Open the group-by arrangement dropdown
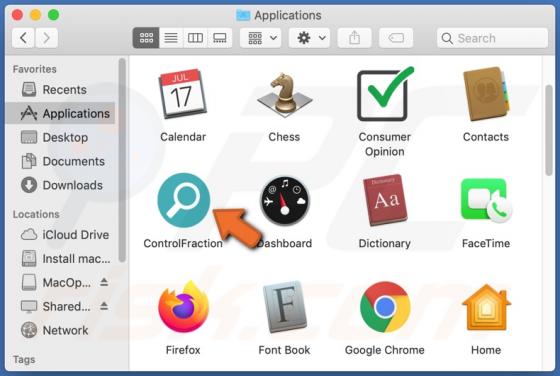 point(260,38)
